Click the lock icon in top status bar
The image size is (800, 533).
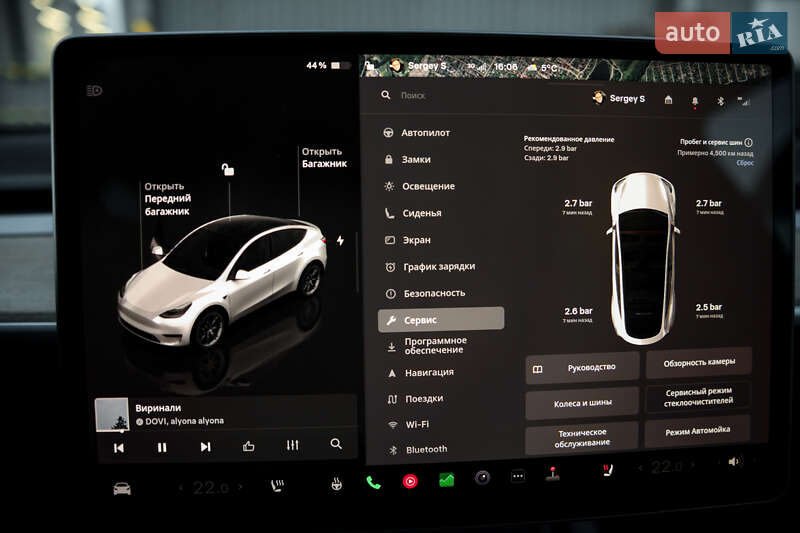point(370,65)
